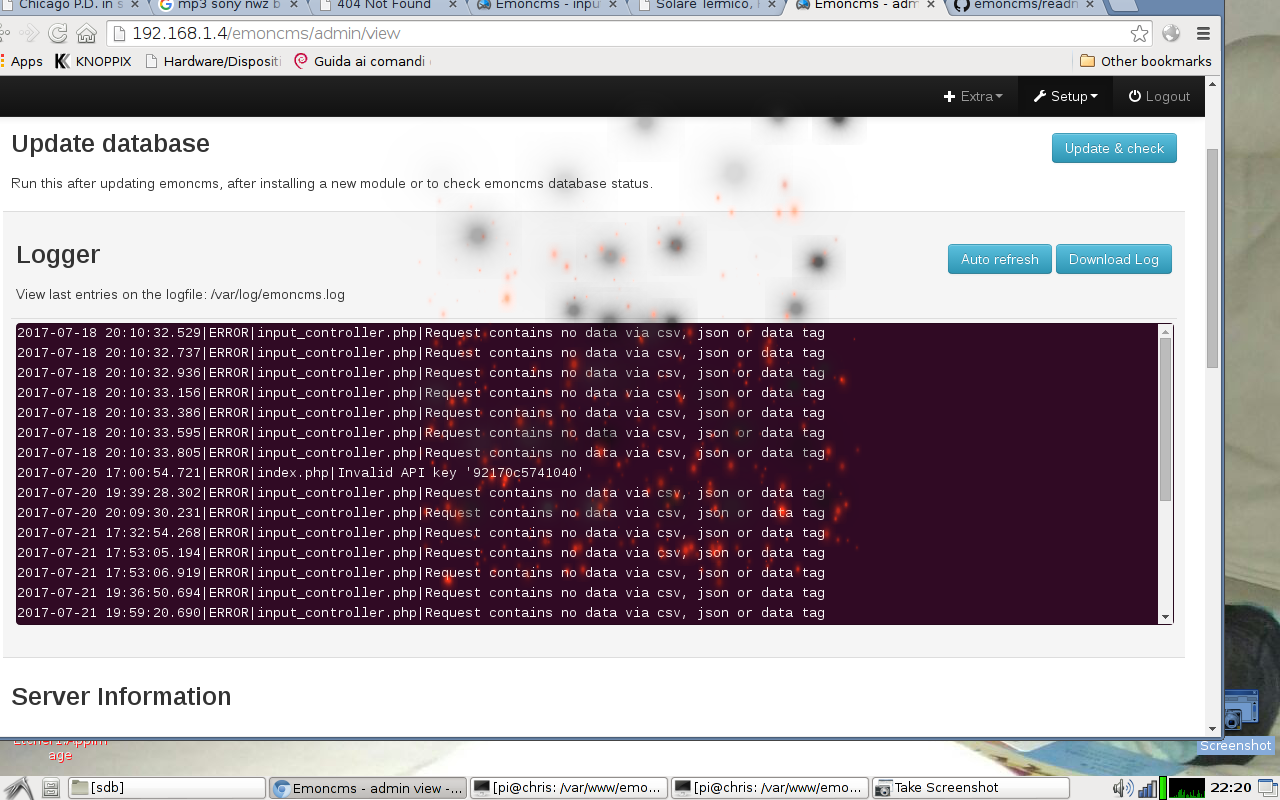Open the Screenshot desktop icon

(x=1235, y=720)
